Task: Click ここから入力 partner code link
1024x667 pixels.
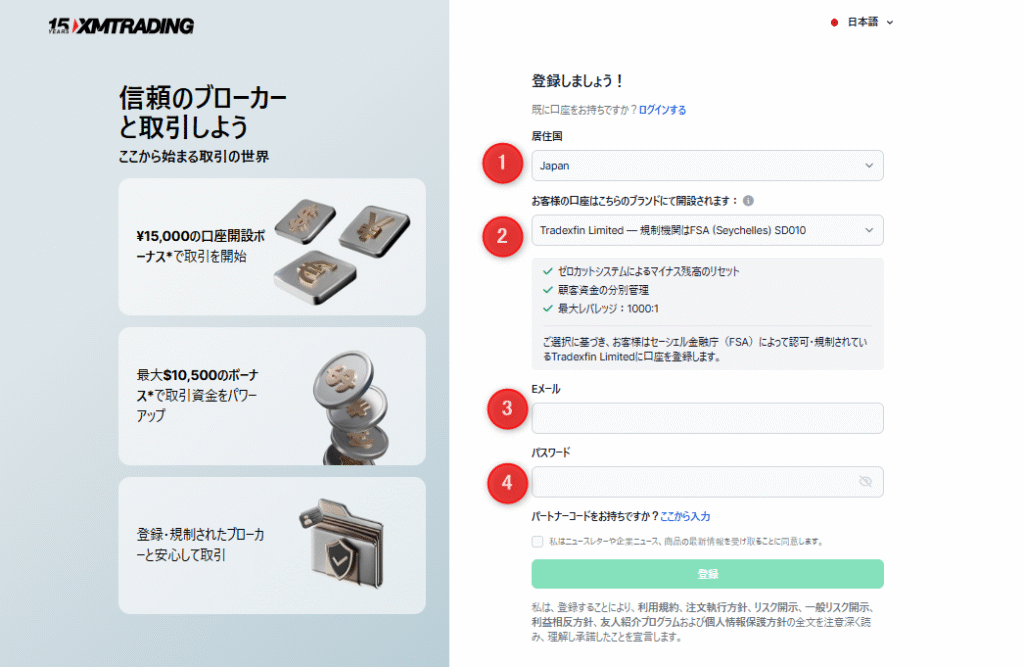Action: tap(685, 516)
